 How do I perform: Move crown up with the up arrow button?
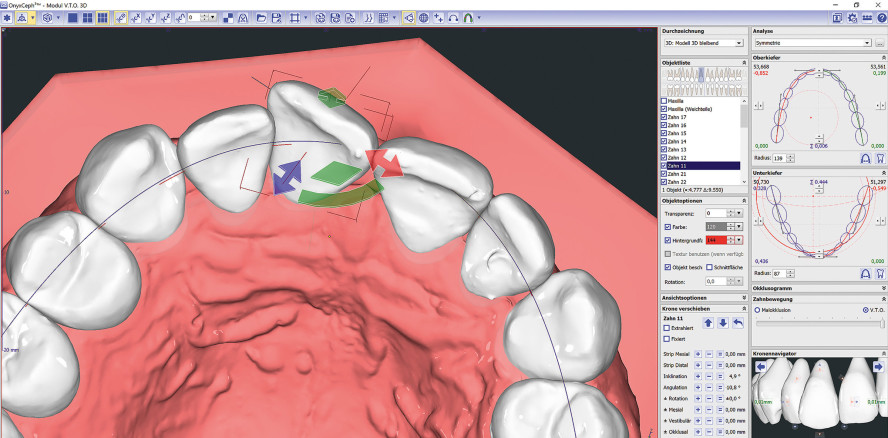708,323
